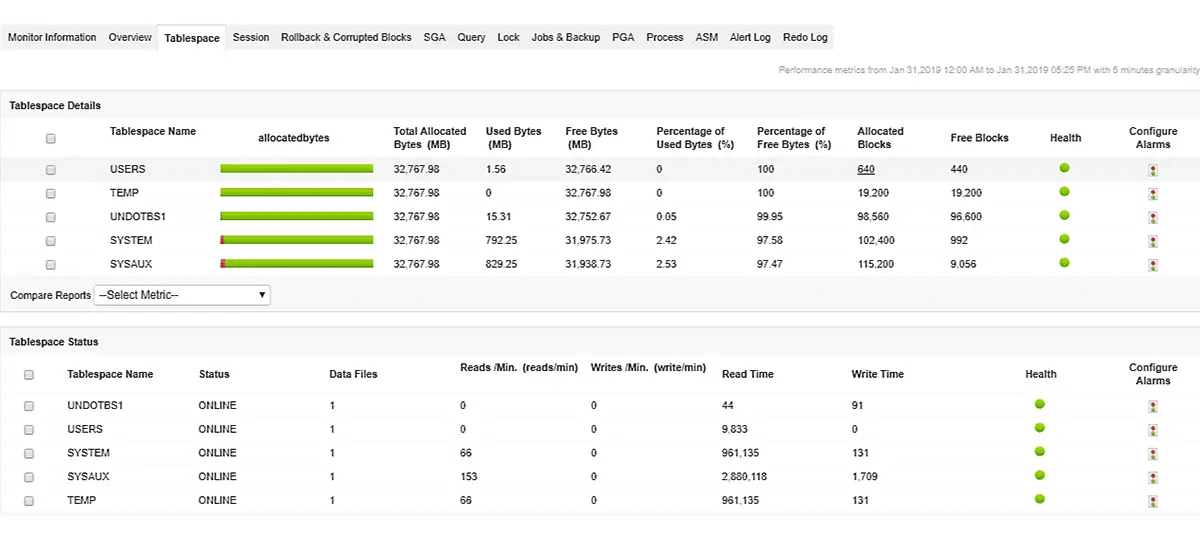
Task: Click green health indicator for SYSTEM in Tablespace Details
Action: (1065, 239)
